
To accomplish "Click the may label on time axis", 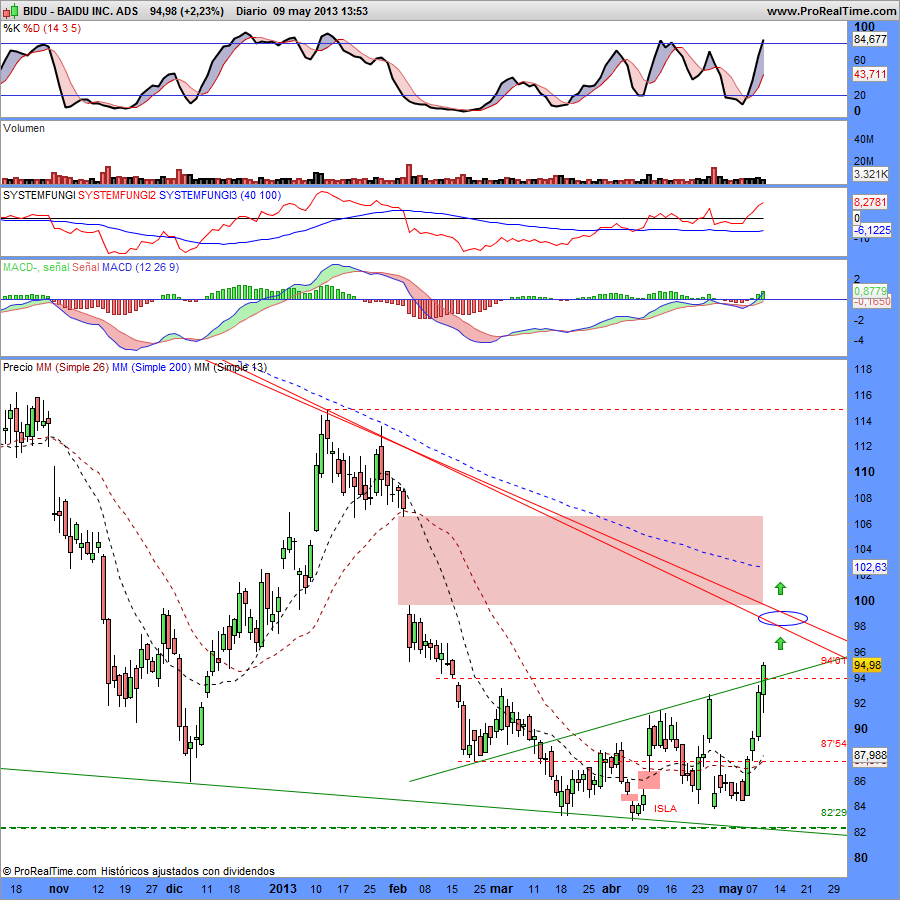I will coord(731,889).
